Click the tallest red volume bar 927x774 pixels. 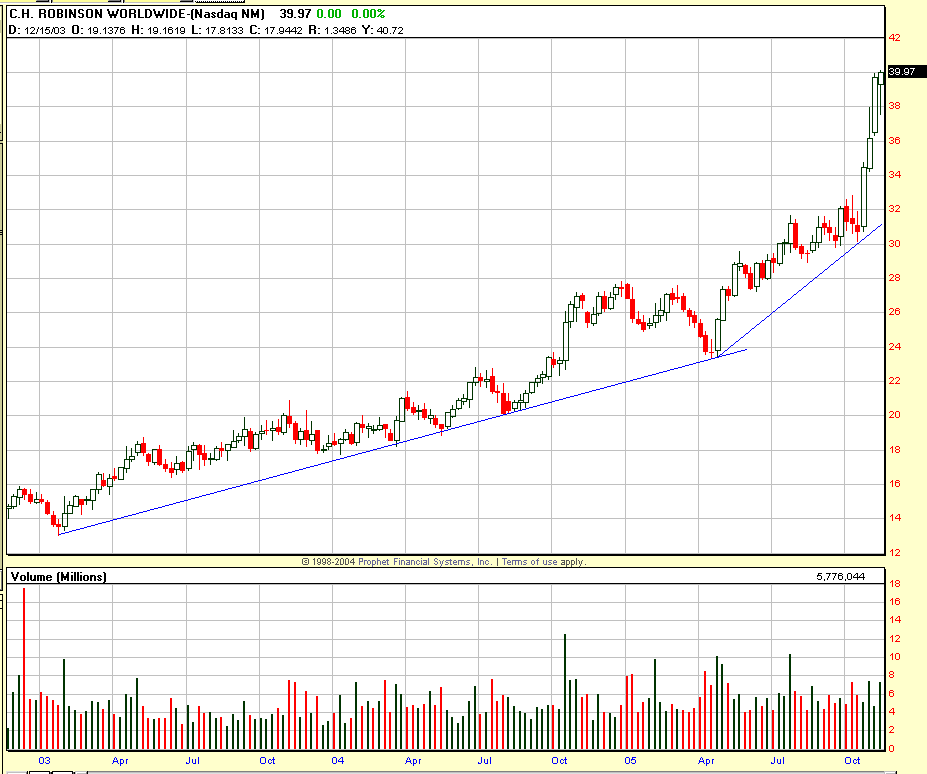(x=24, y=669)
